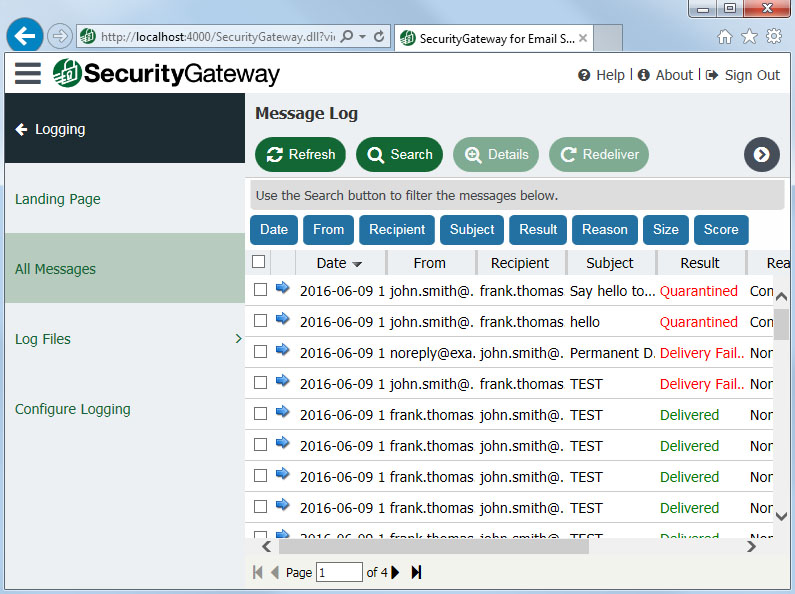This screenshot has width=795, height=594.
Task: Click the Logging back arrow
Action: pyautogui.click(x=21, y=129)
